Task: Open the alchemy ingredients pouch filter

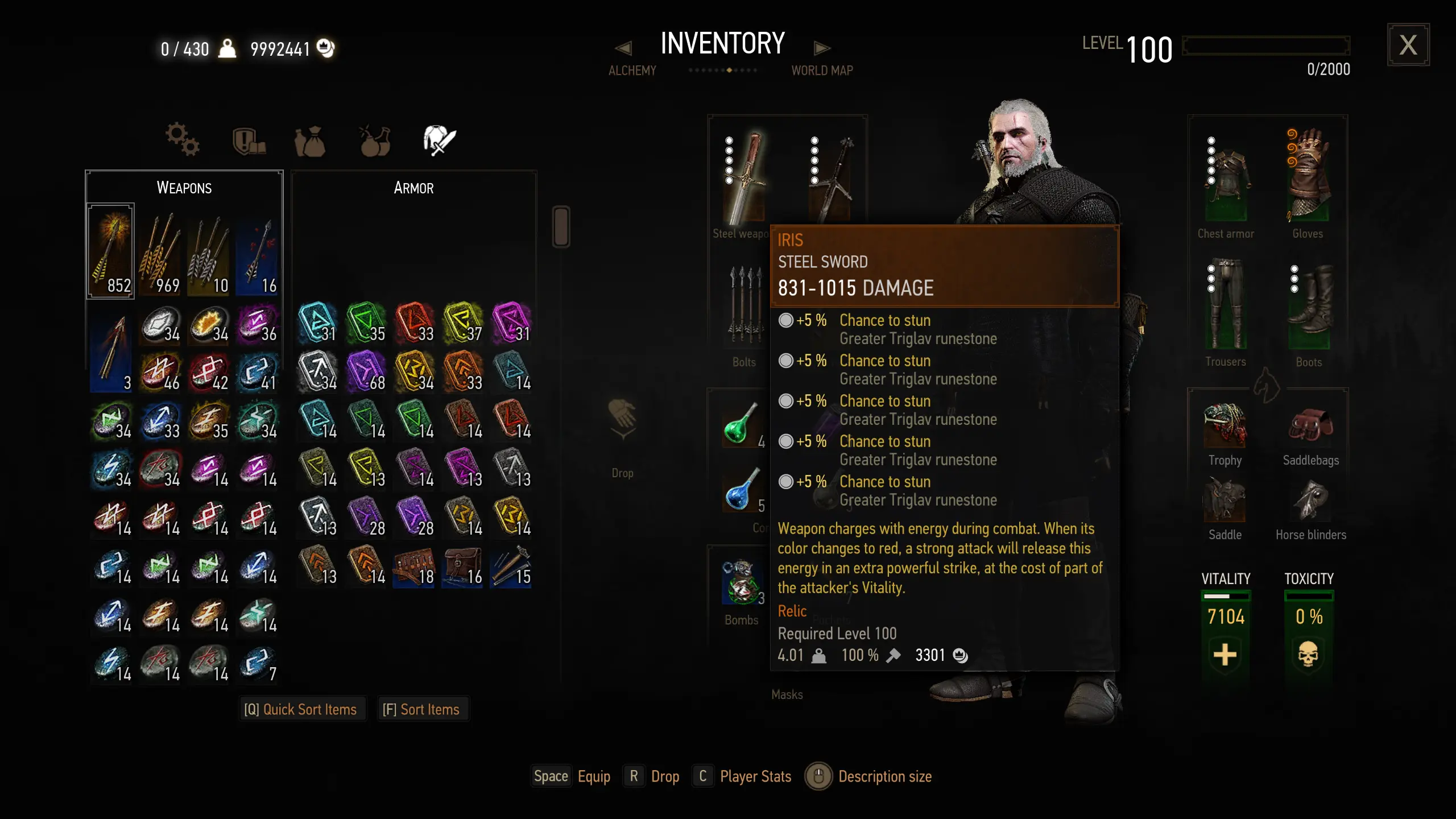Action: tap(310, 141)
